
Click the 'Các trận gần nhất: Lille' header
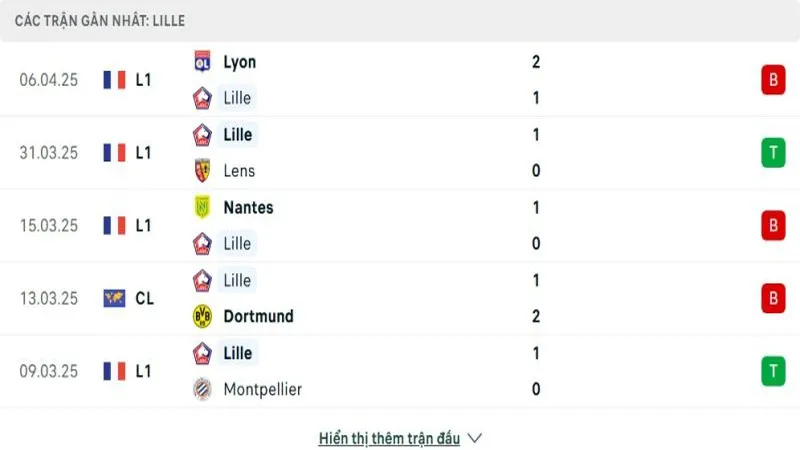click(x=99, y=21)
